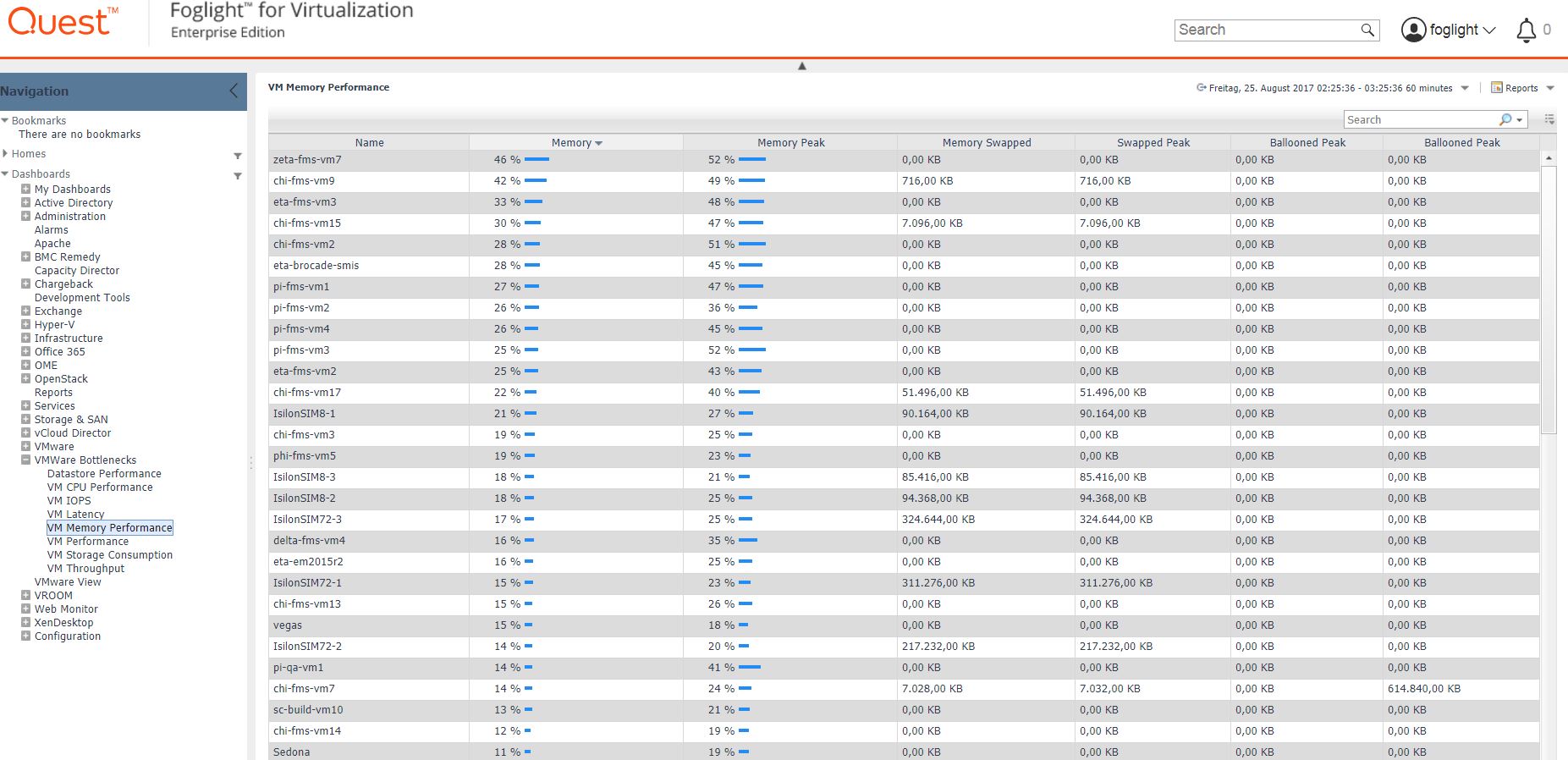
Task: Expand the VROOM node
Action: 25,595
